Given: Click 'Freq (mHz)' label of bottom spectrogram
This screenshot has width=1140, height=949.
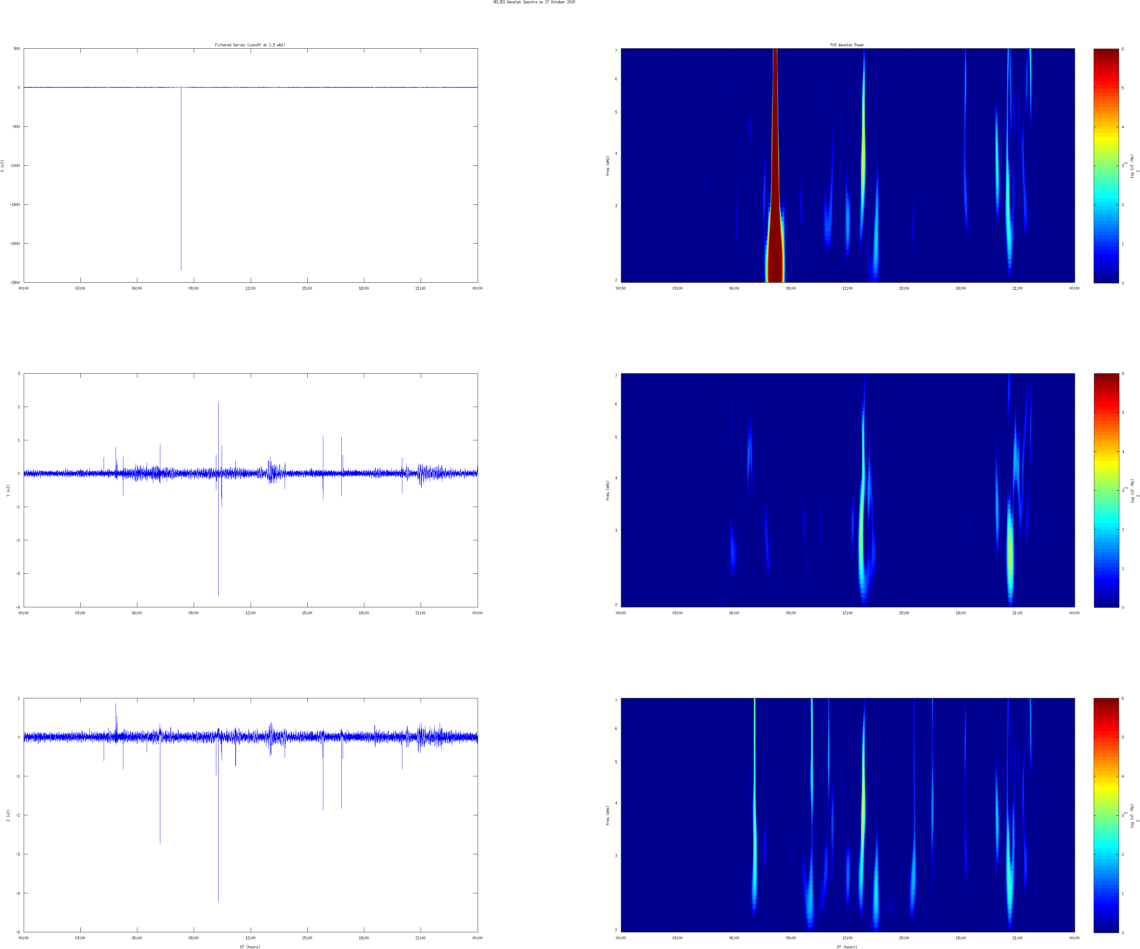Looking at the screenshot, I should [606, 815].
